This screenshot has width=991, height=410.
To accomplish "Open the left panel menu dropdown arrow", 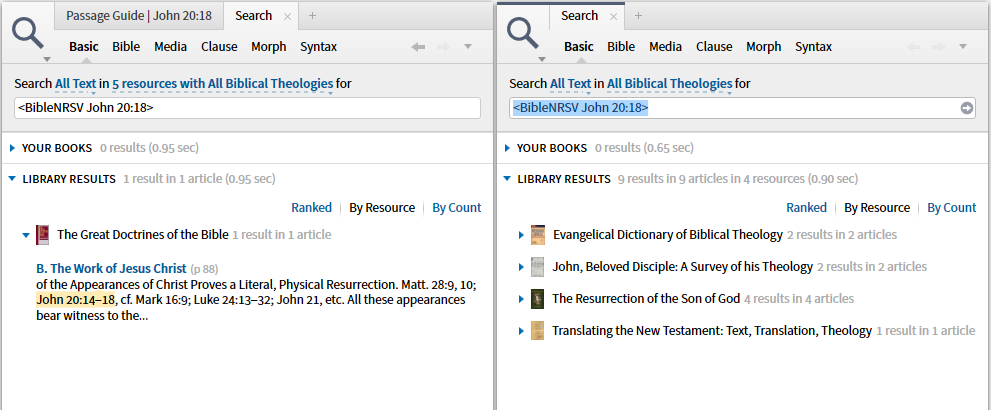I will (468, 47).
